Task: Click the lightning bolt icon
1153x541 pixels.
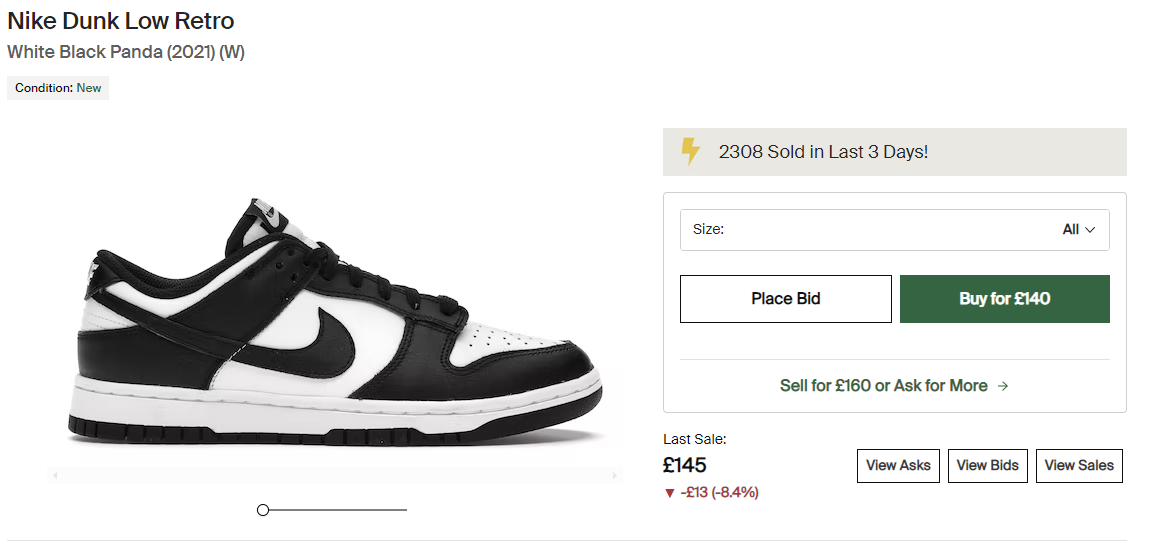Action: coord(690,152)
